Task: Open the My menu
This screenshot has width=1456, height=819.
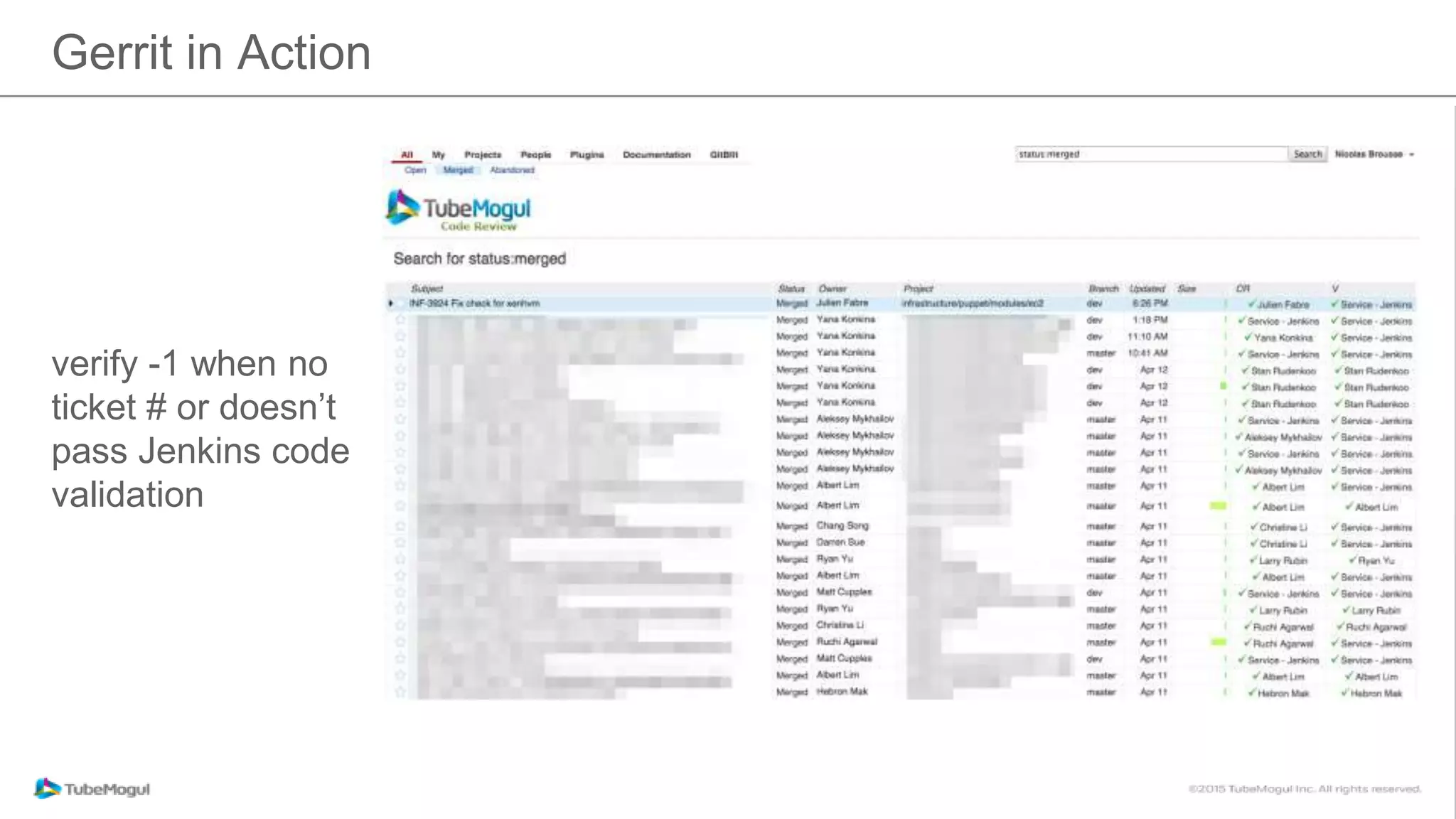Action: [439, 154]
